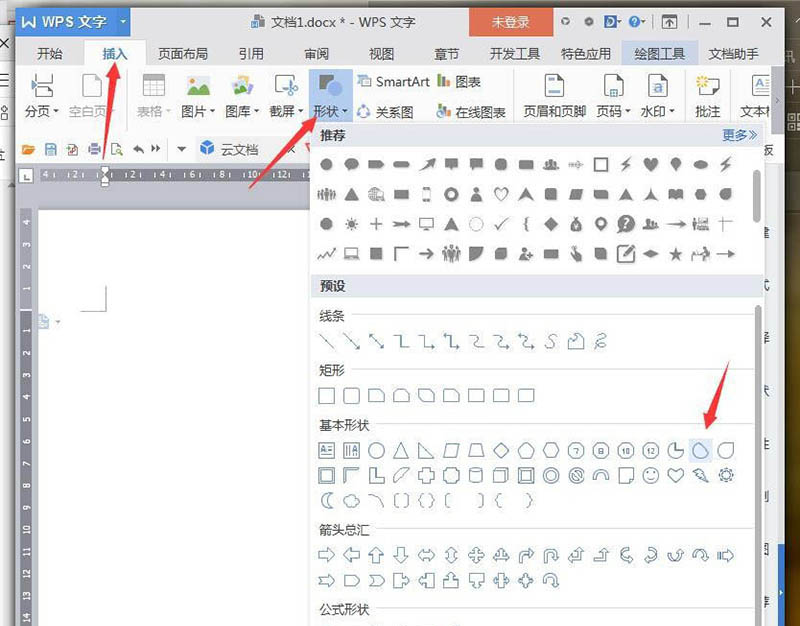Insert 页码 page number
Viewport: 800px width, 626px height.
(x=613, y=95)
